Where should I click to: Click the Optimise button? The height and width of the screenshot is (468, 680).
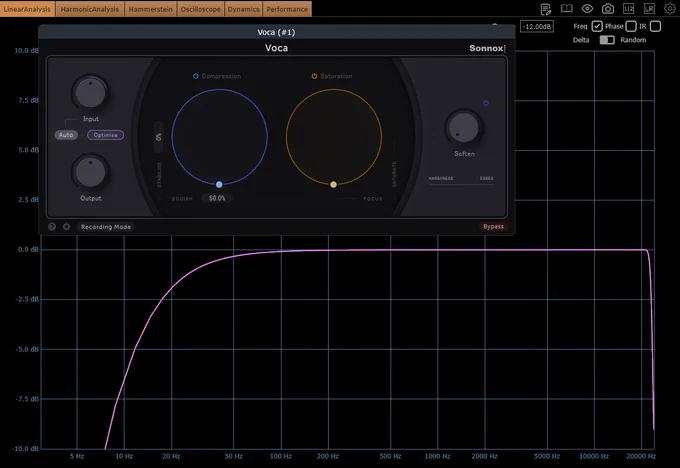point(105,135)
